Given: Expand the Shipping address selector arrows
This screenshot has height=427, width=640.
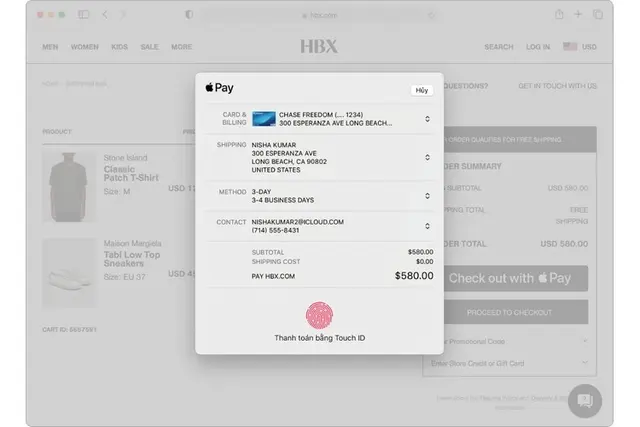Looking at the screenshot, I should coord(427,157).
